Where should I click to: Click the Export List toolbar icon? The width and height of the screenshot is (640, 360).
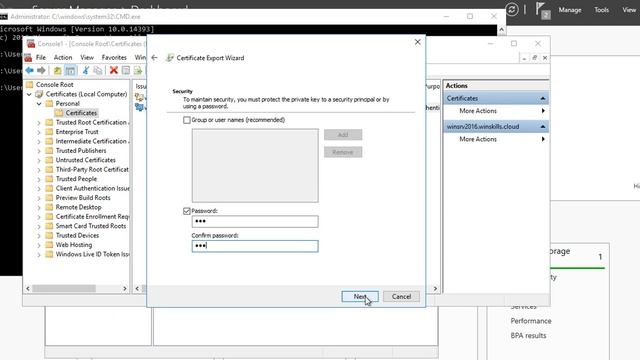[138, 71]
